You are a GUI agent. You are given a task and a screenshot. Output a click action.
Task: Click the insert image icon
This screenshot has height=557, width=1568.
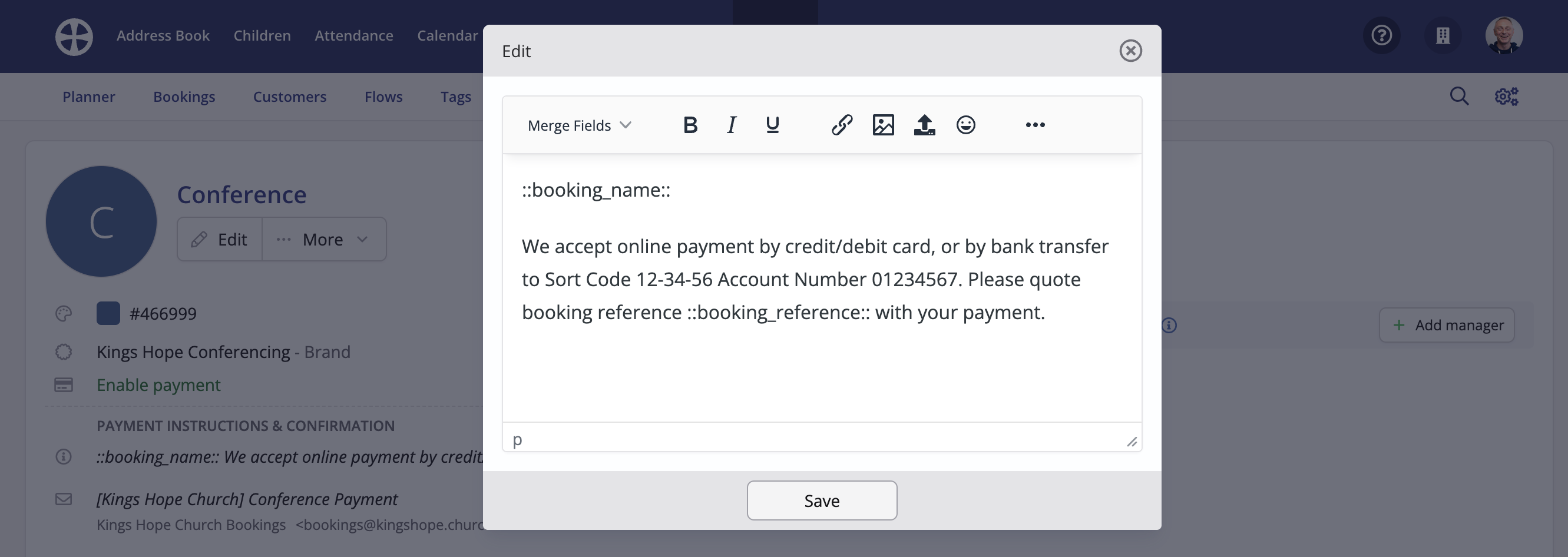click(883, 125)
